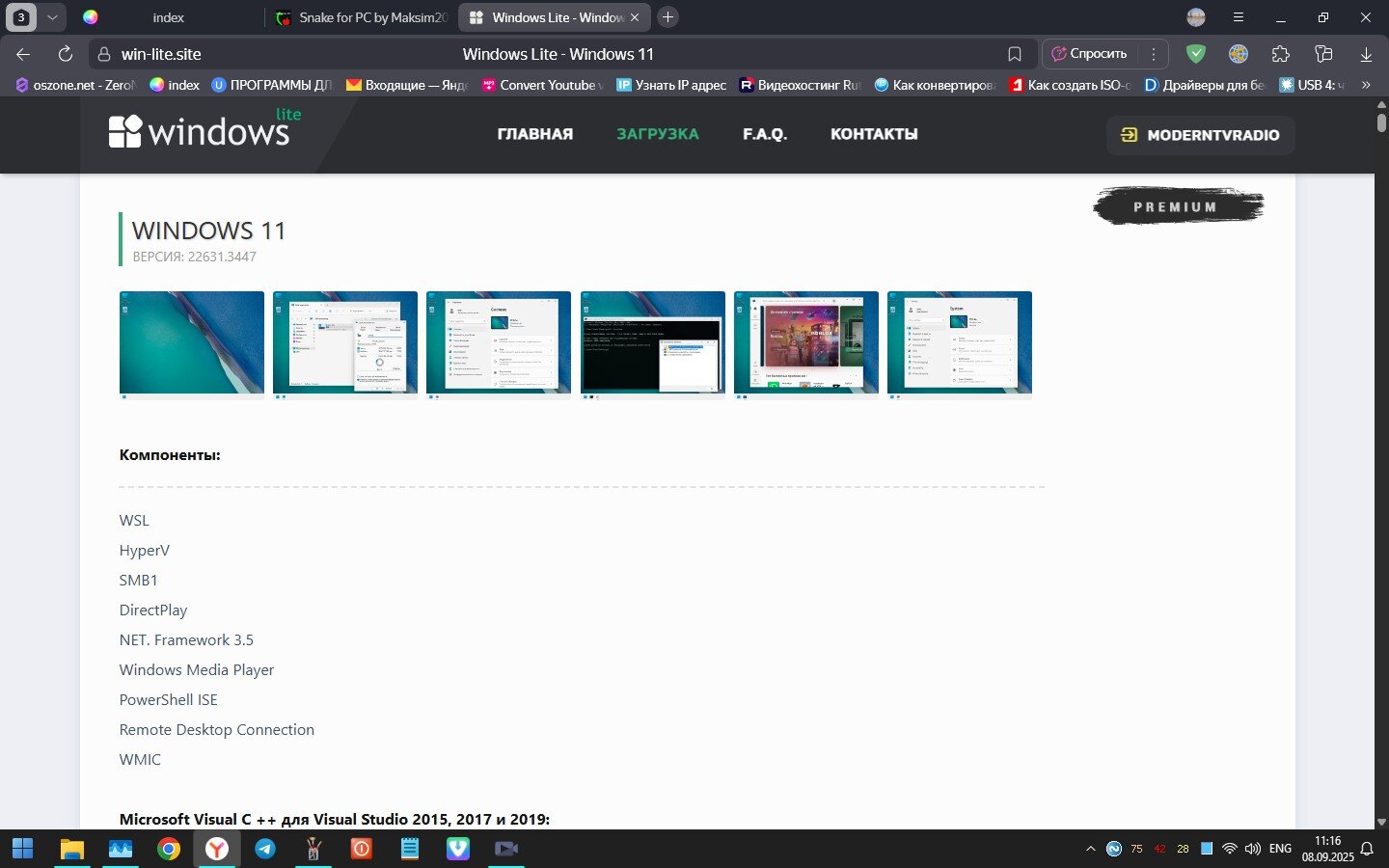The height and width of the screenshot is (868, 1389).
Task: Open the Входящие Яндекс mail bookmark
Action: click(x=407, y=85)
